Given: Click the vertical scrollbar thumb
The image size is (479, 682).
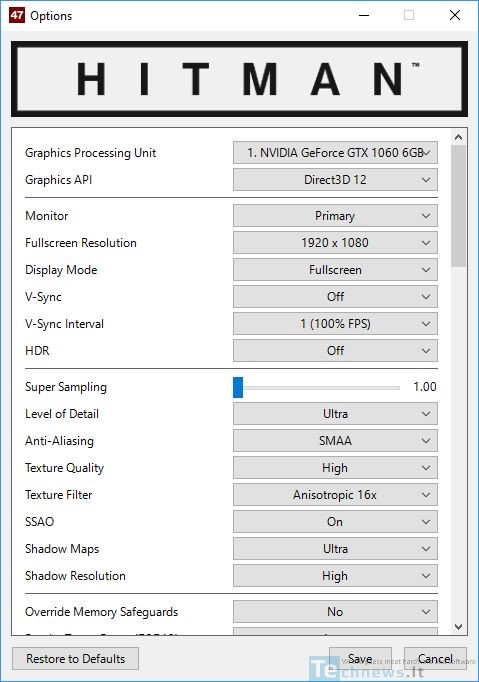Looking at the screenshot, I should coord(458,206).
